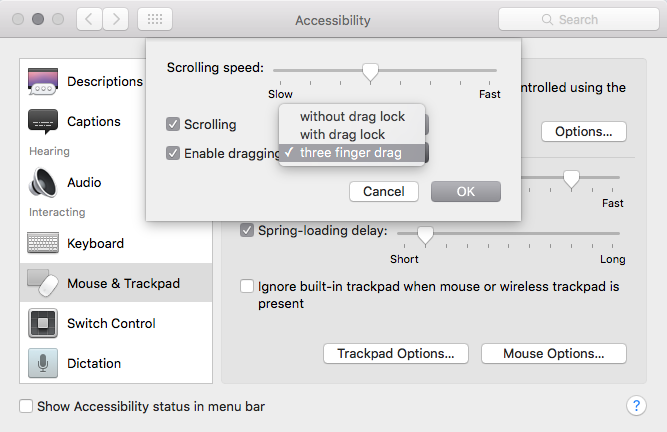The image size is (667, 432).
Task: Confirm the trackpad dialog with OK
Action: click(x=466, y=191)
